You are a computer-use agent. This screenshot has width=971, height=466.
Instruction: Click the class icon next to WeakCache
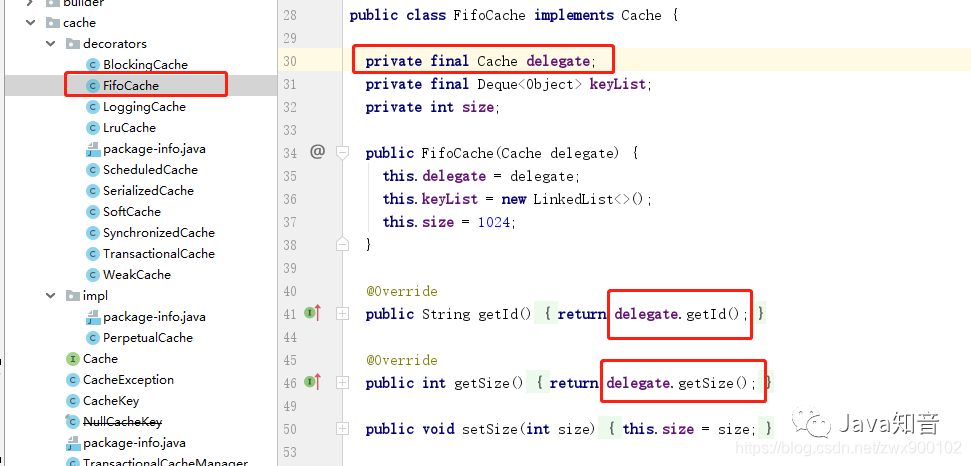(x=93, y=275)
